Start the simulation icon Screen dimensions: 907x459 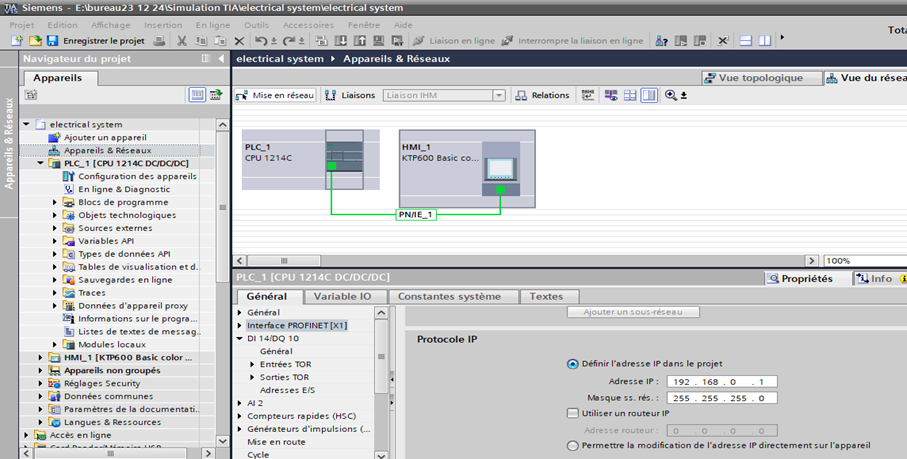point(378,41)
